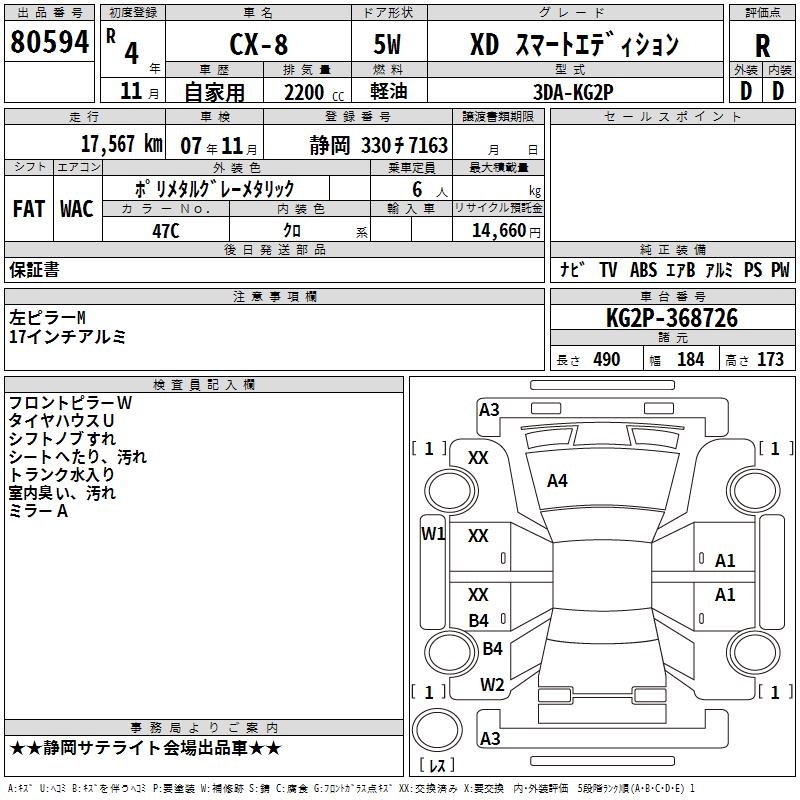Click the エアB equipment entry

tap(681, 270)
